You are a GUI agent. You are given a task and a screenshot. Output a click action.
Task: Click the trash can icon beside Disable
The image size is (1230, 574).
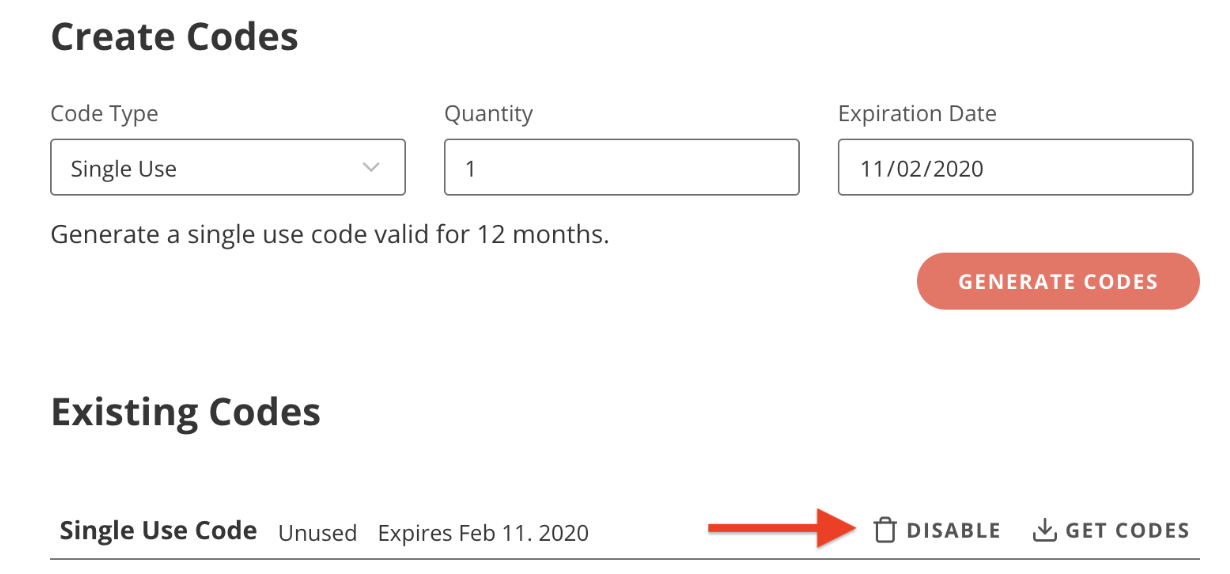(x=885, y=530)
